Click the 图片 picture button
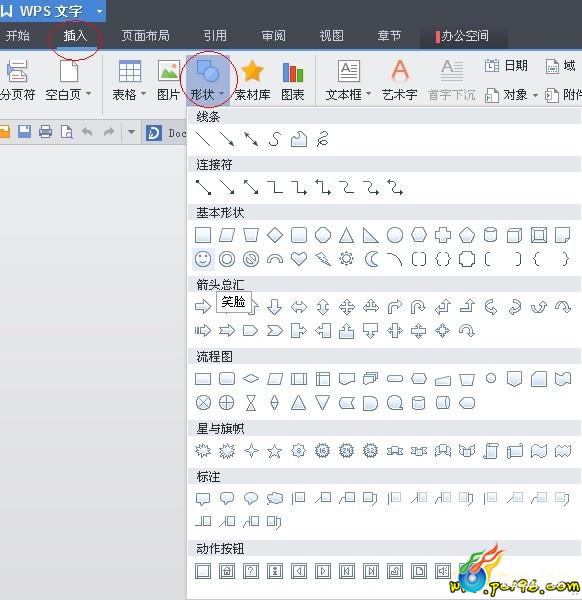The image size is (582, 600). pos(169,81)
